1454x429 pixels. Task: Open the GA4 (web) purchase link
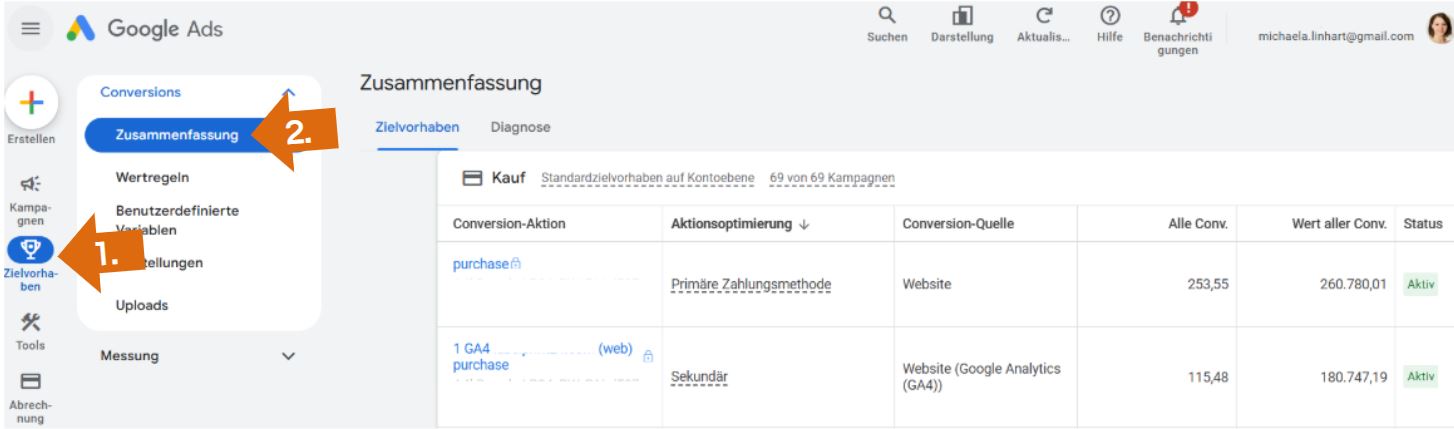[x=543, y=357]
